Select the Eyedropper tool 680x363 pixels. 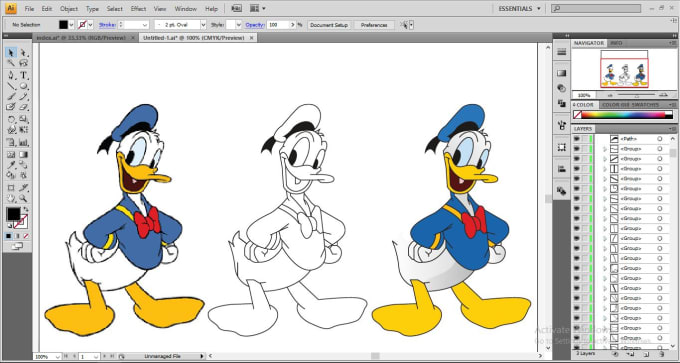[x=11, y=165]
